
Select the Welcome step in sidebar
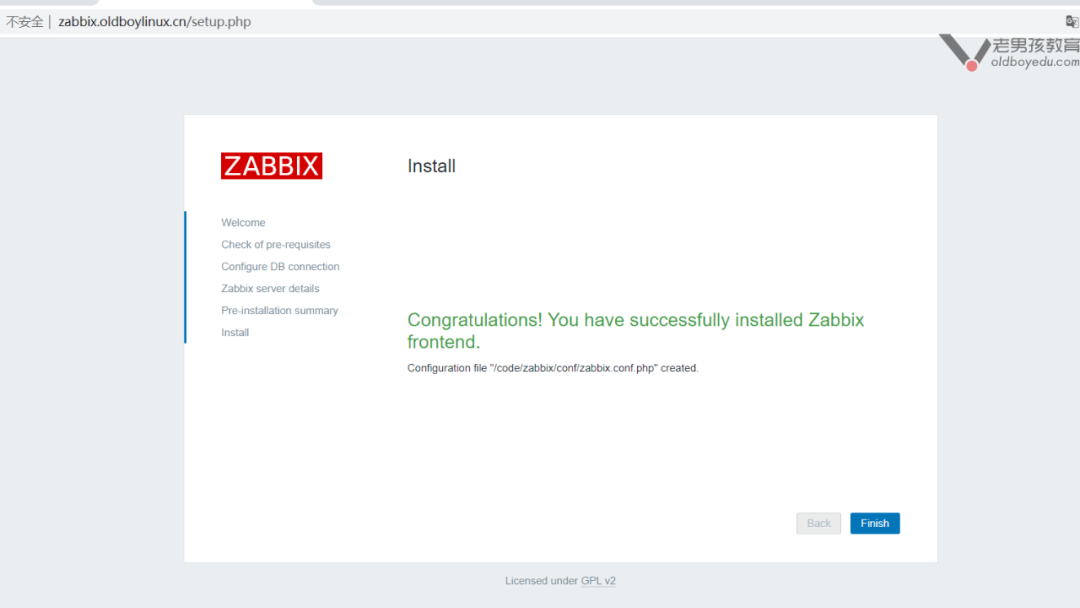(243, 222)
